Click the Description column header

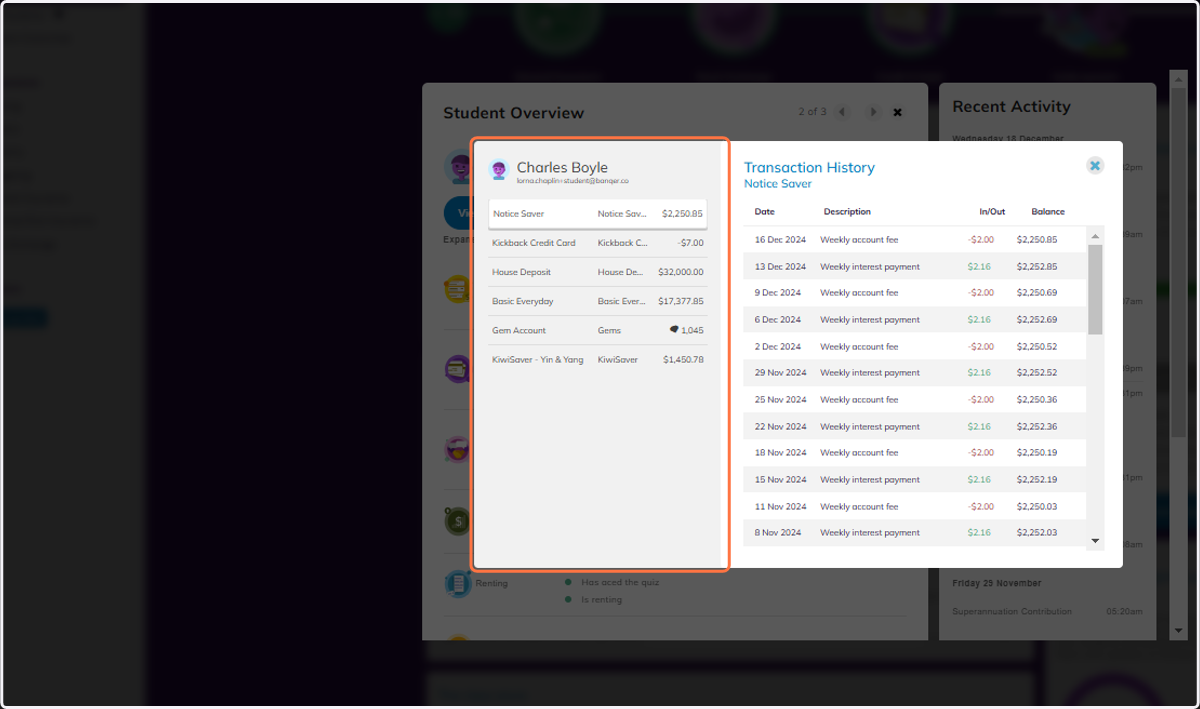[x=847, y=212]
